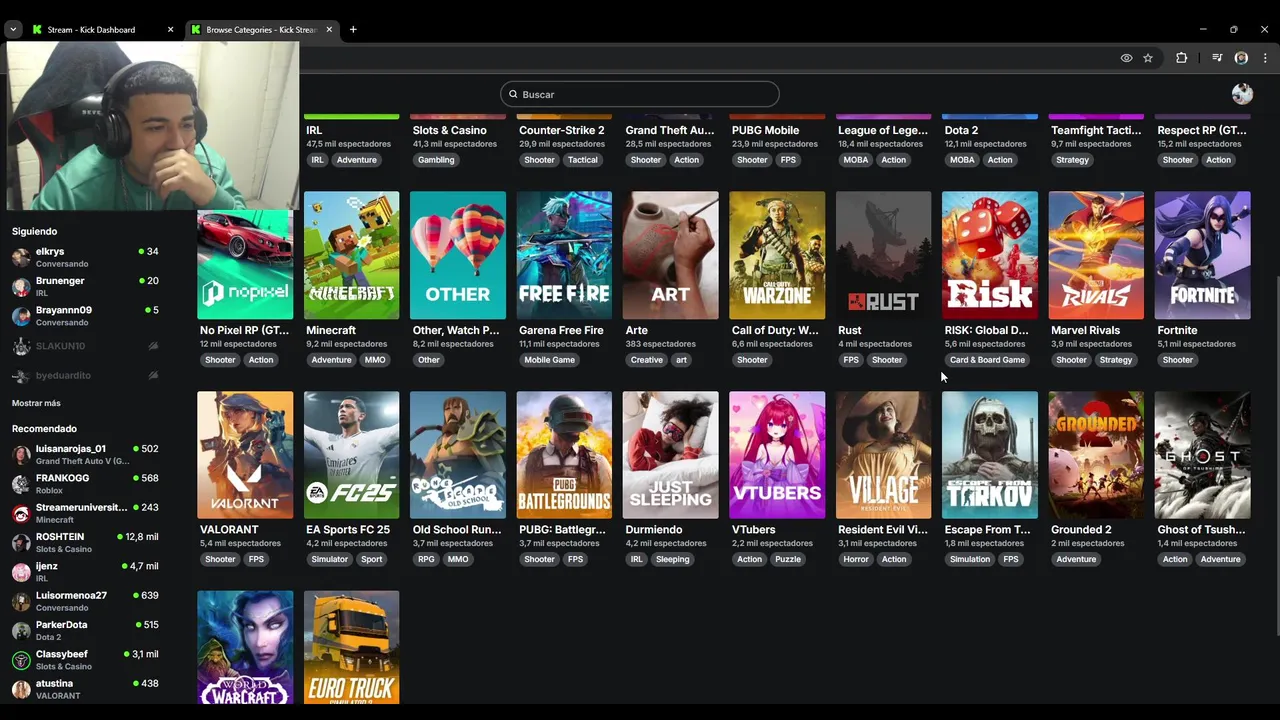Image resolution: width=1280 pixels, height=720 pixels.
Task: Click Horror tag under Resident Evil Village
Action: click(856, 560)
